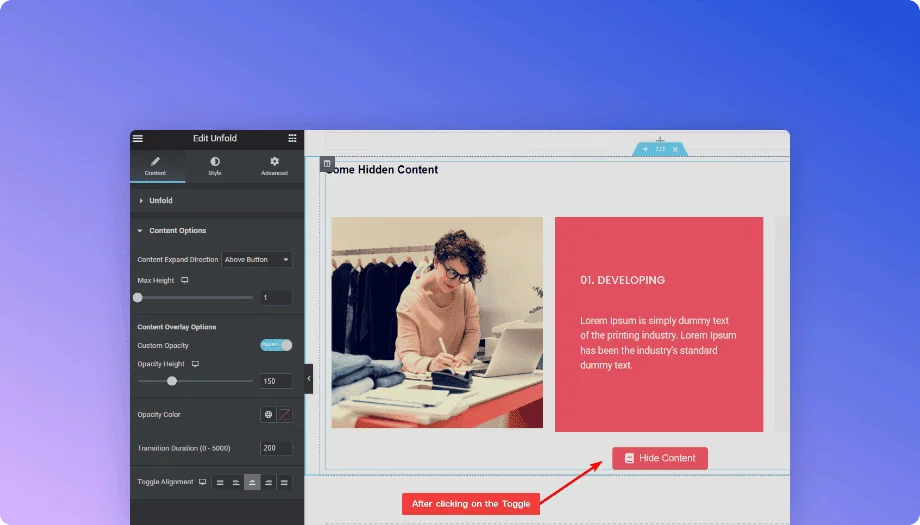Click the Transition Duration input field
Image resolution: width=920 pixels, height=525 pixels.
coord(276,448)
